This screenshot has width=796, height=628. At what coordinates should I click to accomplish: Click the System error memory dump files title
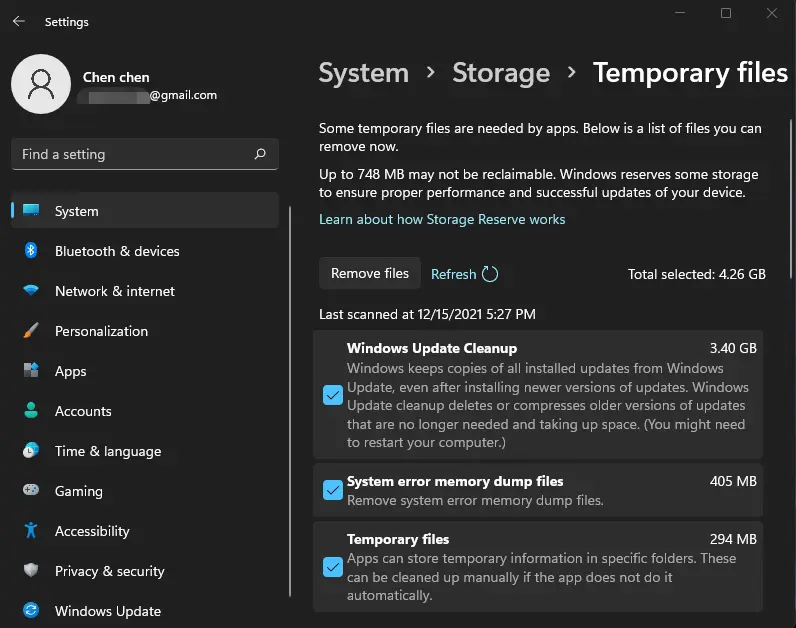[455, 481]
